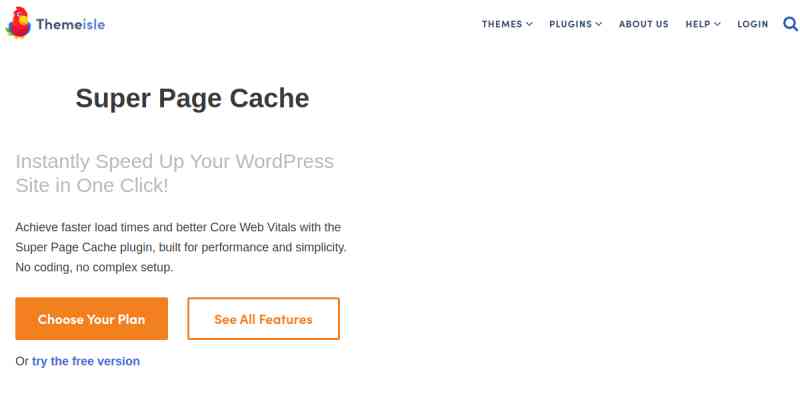Click the Instantly Speed Up Your WordPress line
This screenshot has width=800, height=400.
coord(175,161)
